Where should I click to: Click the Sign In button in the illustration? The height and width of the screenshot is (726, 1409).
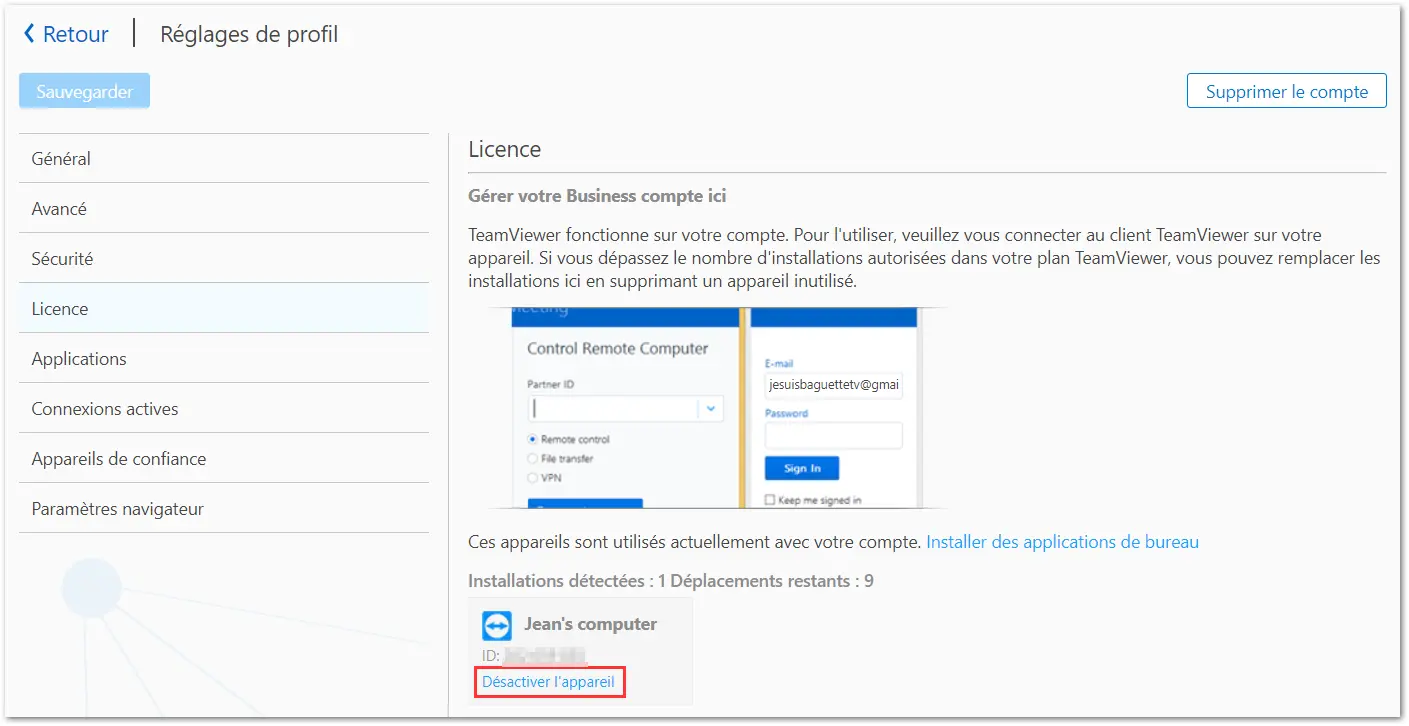[x=802, y=468]
